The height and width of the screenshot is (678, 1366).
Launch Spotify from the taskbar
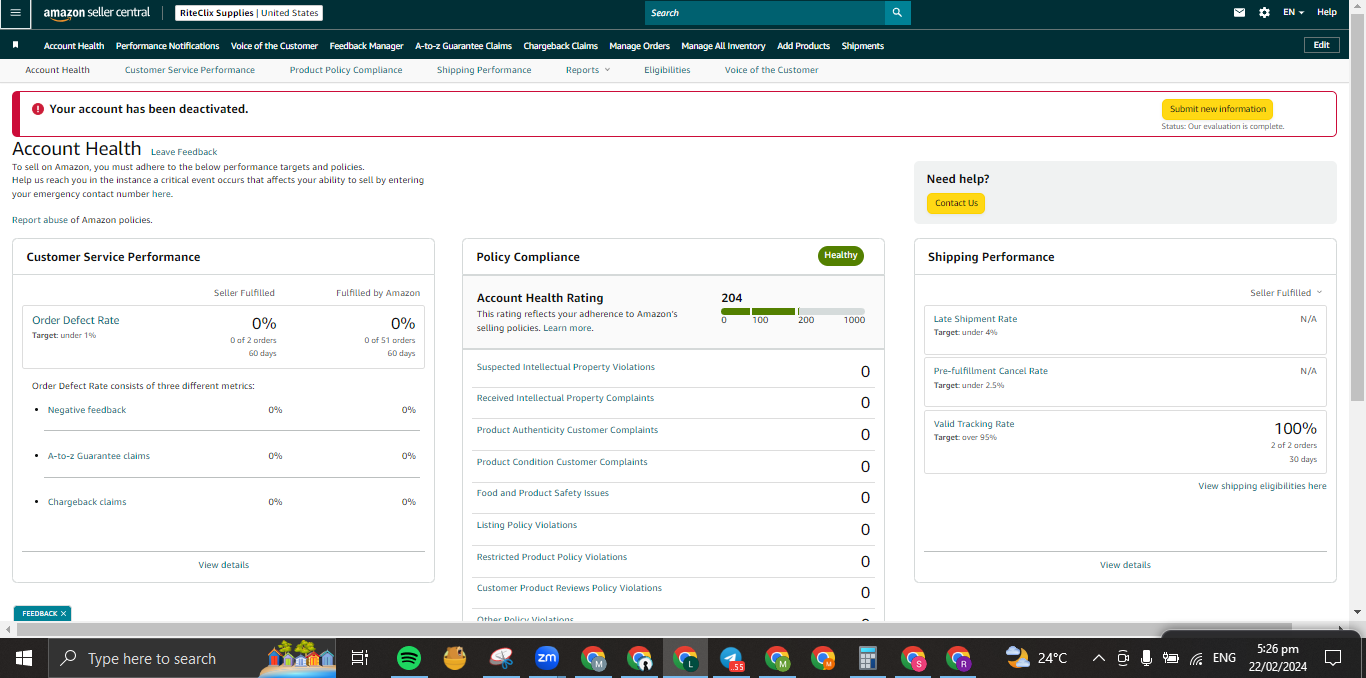click(408, 658)
